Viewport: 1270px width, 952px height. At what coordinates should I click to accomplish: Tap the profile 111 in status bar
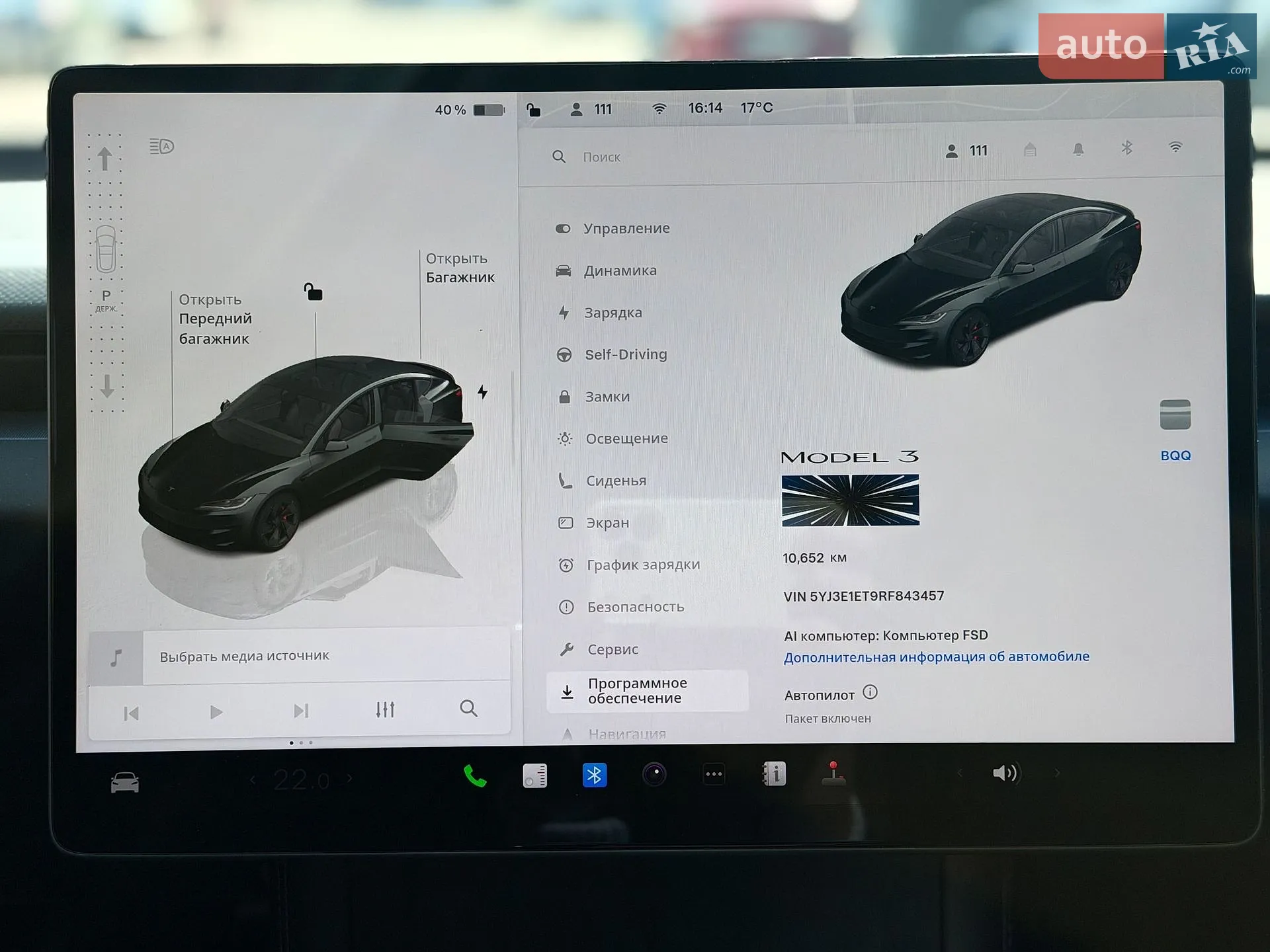pyautogui.click(x=591, y=109)
